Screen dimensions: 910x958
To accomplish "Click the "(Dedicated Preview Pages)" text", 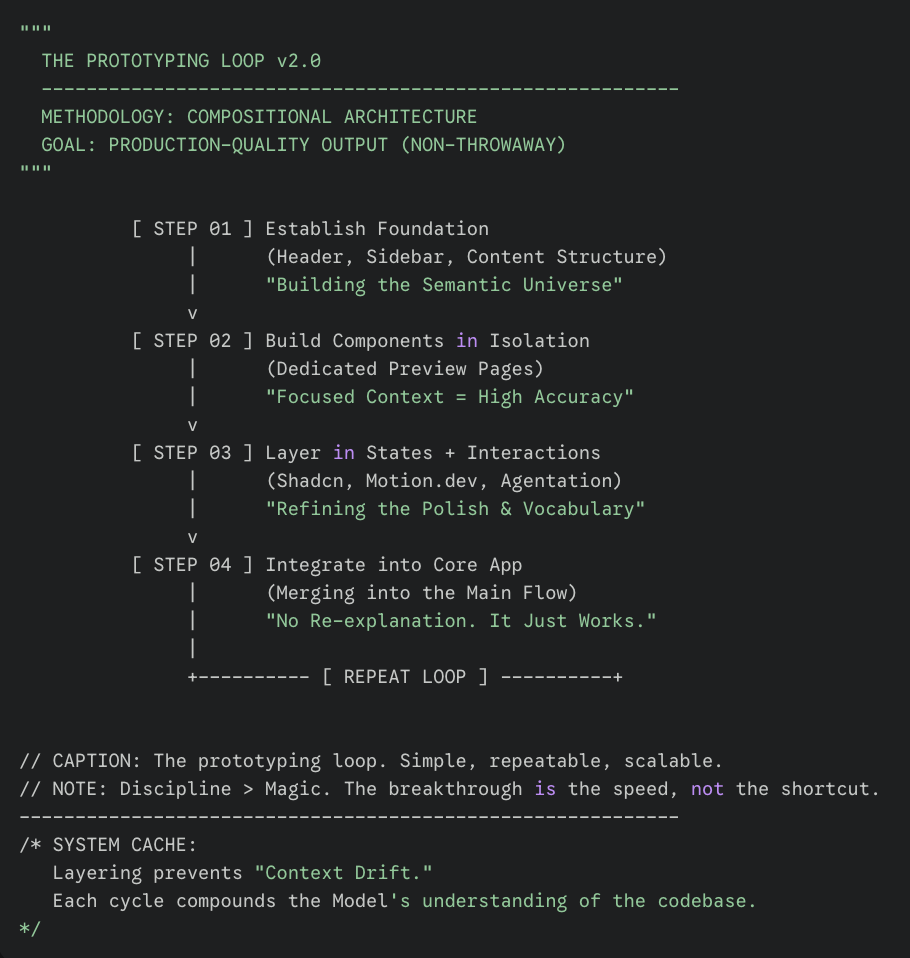I will 405,369.
